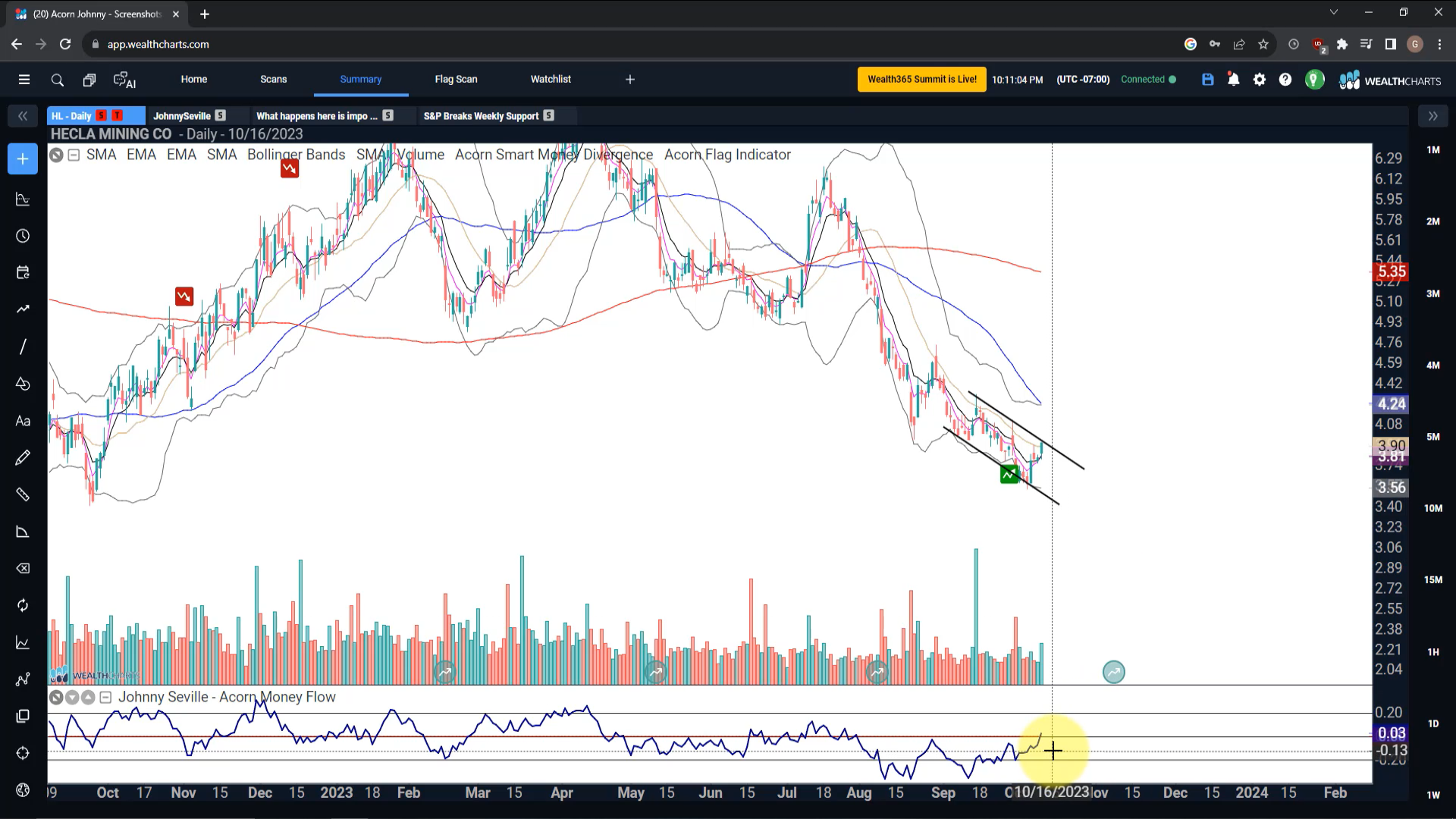Select the 1M timeframe
This screenshot has width=1456, height=819.
1432,150
